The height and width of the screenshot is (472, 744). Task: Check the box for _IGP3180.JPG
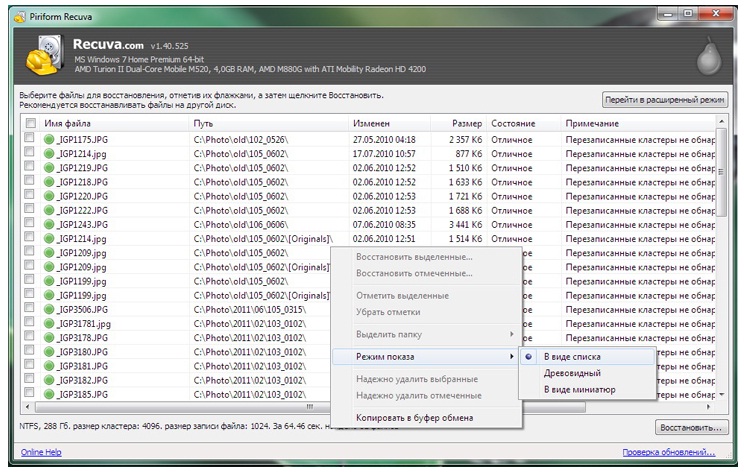[x=29, y=350]
